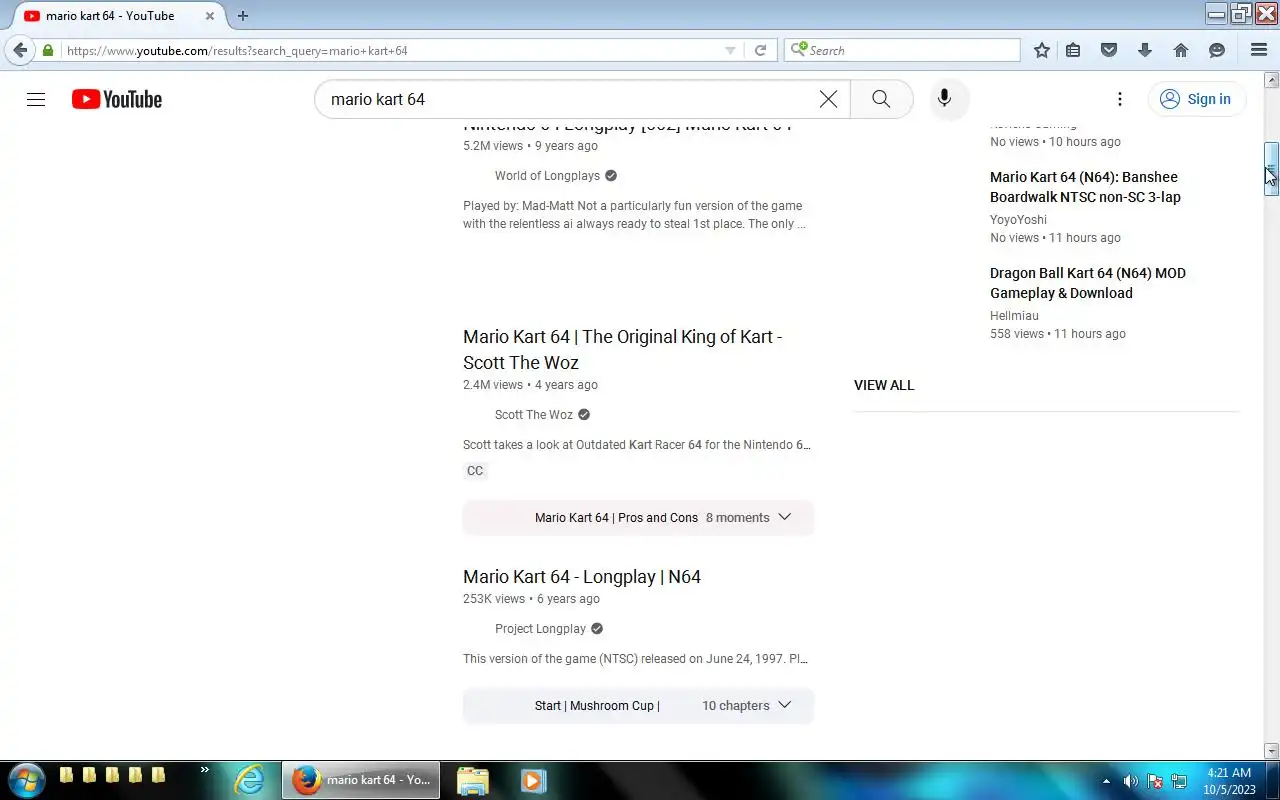Open a new Firefox tab
The image size is (1280, 800).
pyautogui.click(x=242, y=16)
